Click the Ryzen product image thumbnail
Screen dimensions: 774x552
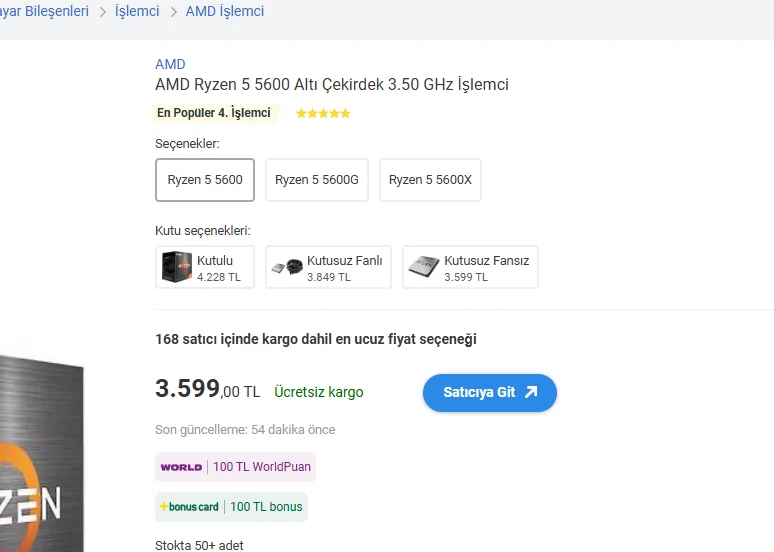point(40,460)
